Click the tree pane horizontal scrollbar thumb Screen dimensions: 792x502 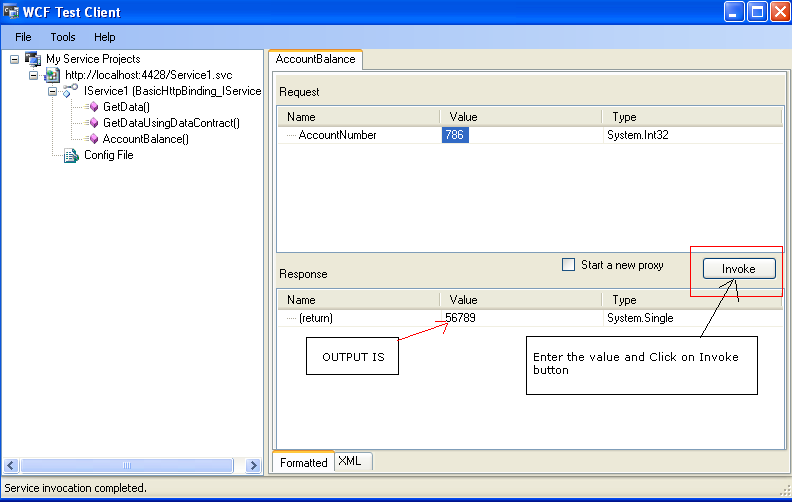[127, 465]
